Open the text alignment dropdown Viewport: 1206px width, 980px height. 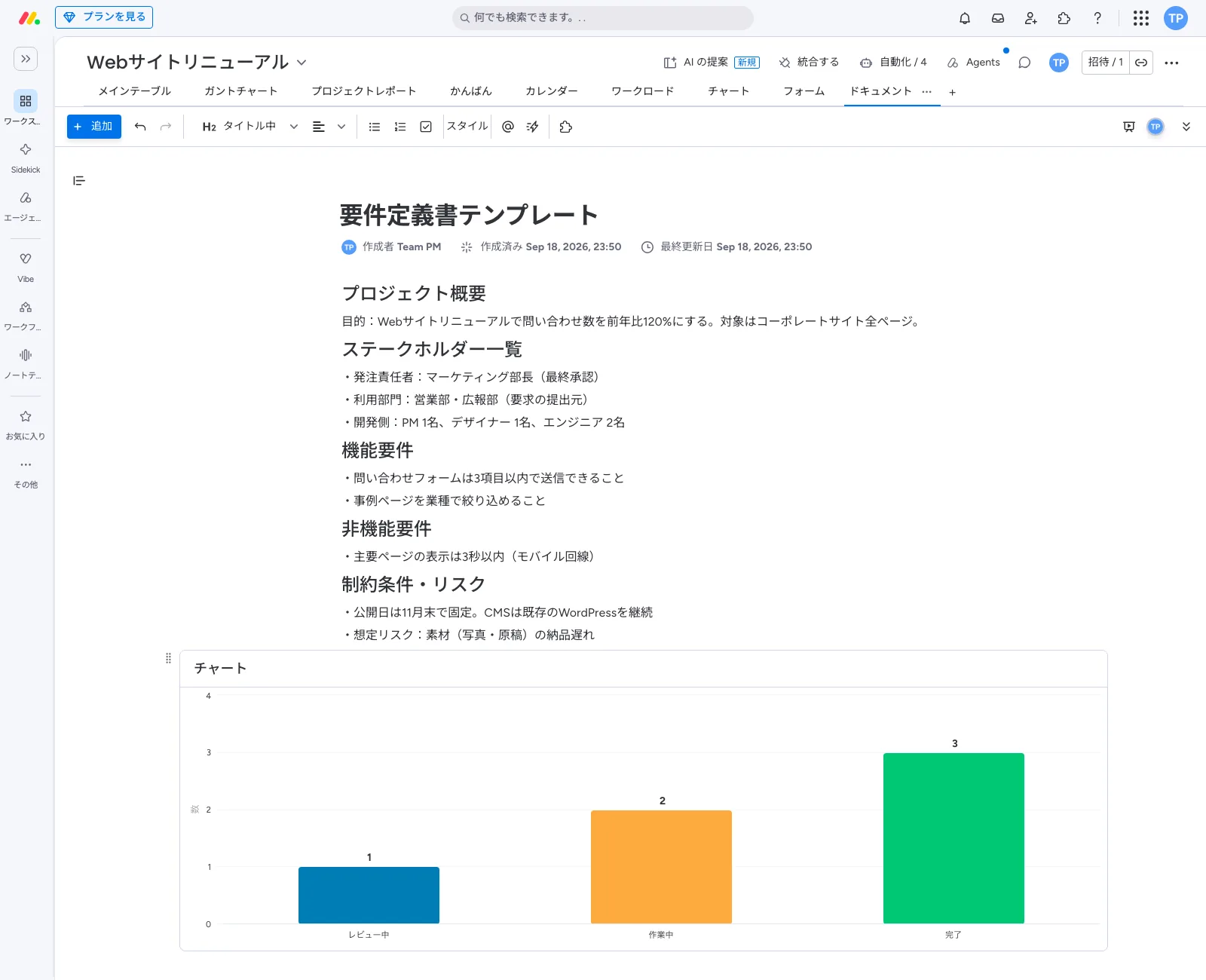[329, 127]
